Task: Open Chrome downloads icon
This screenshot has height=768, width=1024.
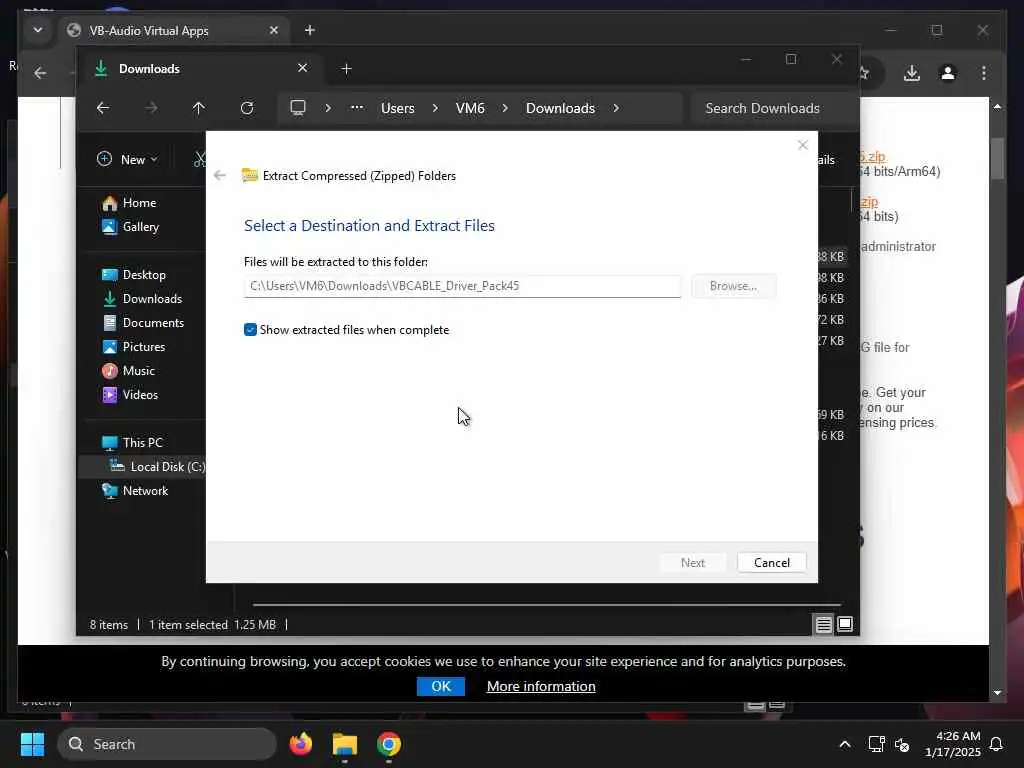Action: (912, 73)
